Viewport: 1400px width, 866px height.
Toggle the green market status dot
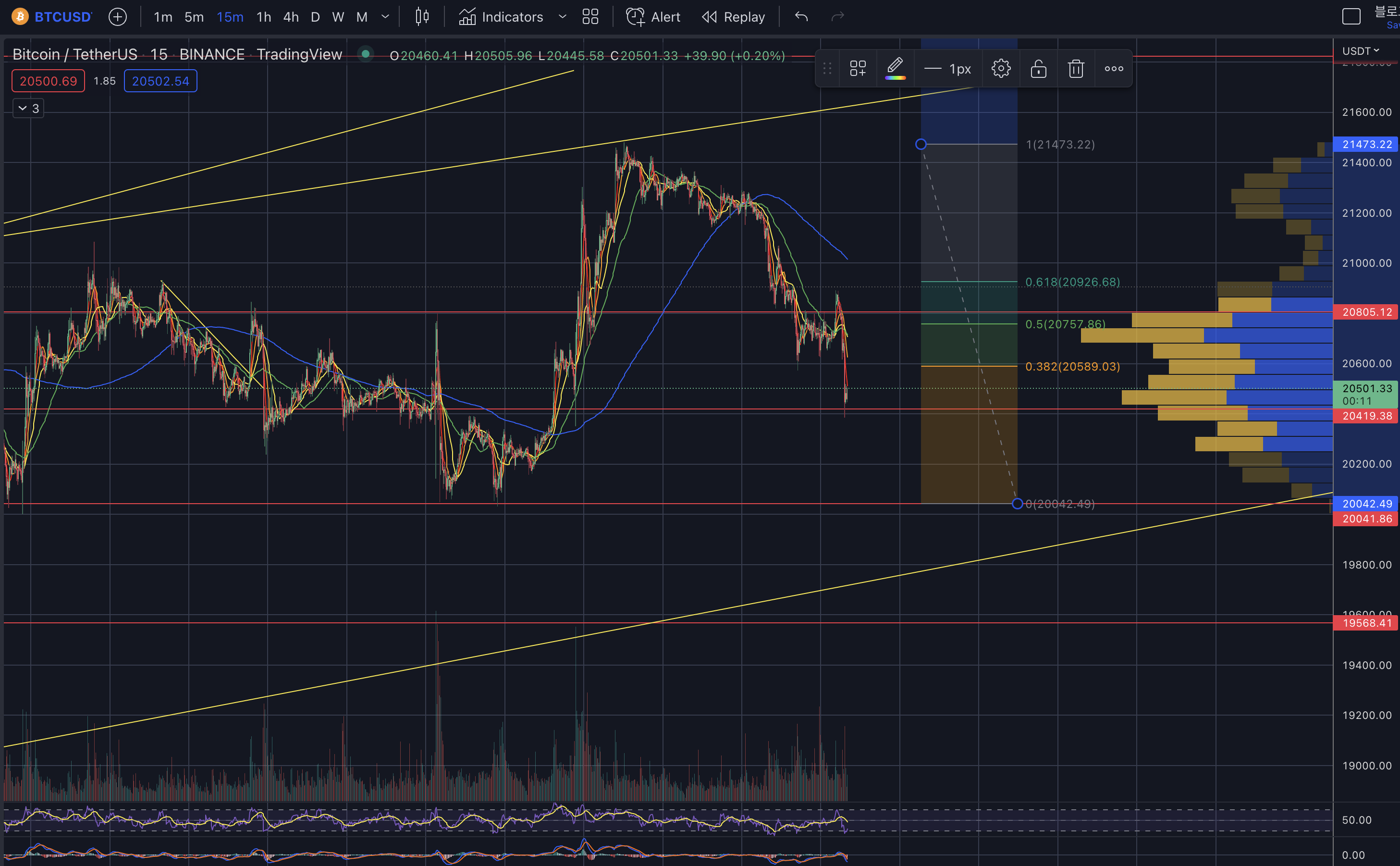coord(365,54)
